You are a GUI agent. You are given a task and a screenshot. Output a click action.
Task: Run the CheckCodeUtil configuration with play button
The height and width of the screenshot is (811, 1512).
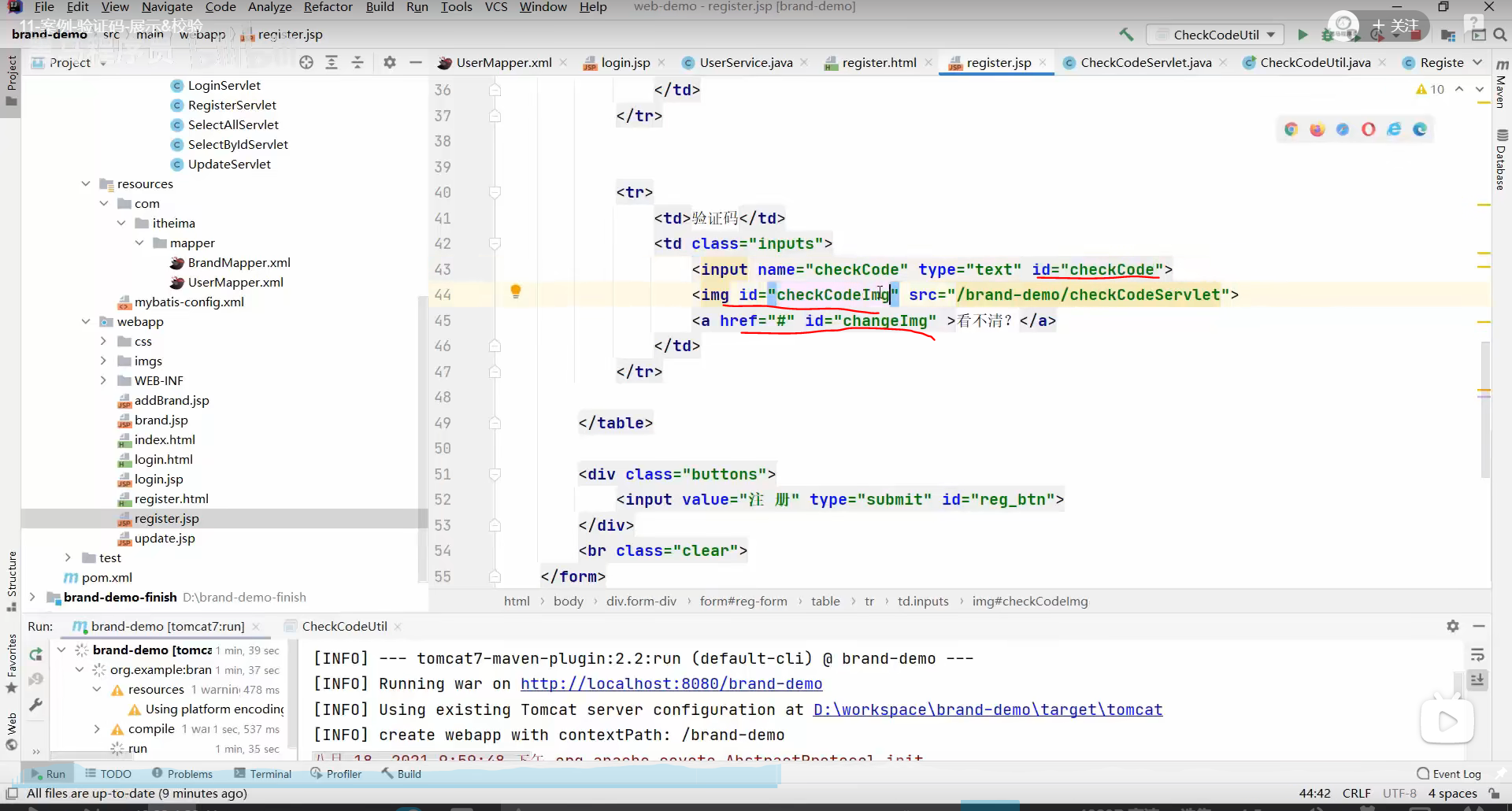tap(1303, 35)
